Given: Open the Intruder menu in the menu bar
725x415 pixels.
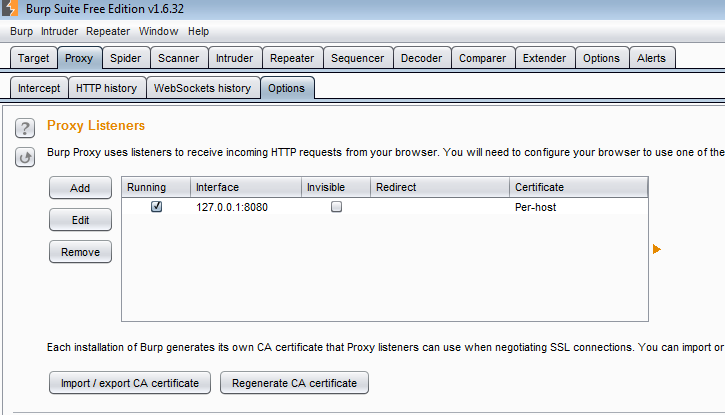Looking at the screenshot, I should (59, 32).
